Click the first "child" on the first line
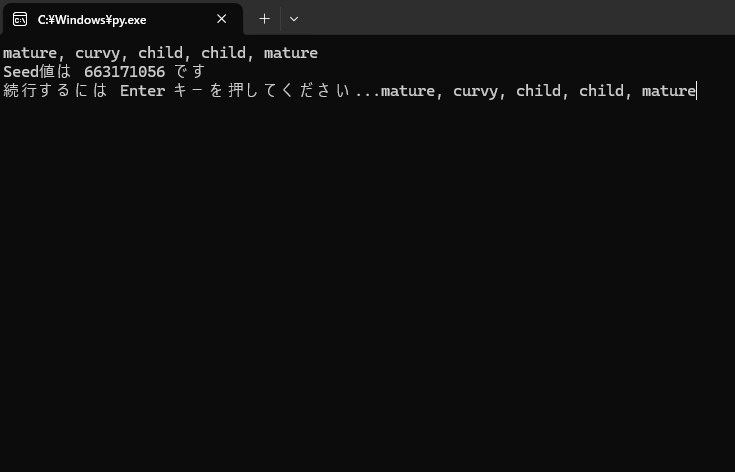 click(160, 53)
